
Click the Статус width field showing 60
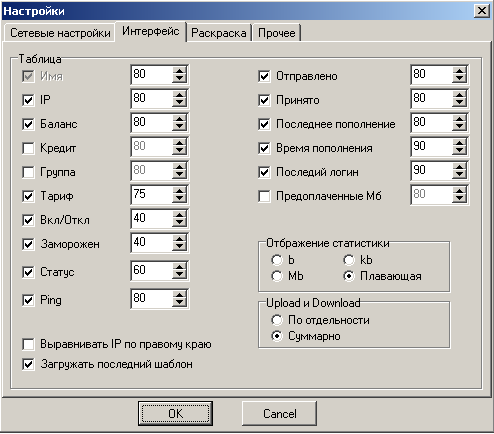(152, 271)
